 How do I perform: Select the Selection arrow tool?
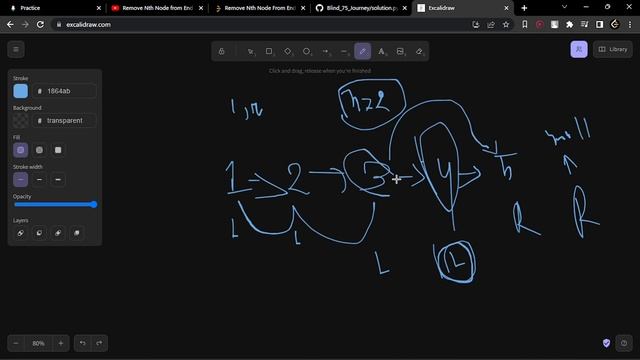251,51
